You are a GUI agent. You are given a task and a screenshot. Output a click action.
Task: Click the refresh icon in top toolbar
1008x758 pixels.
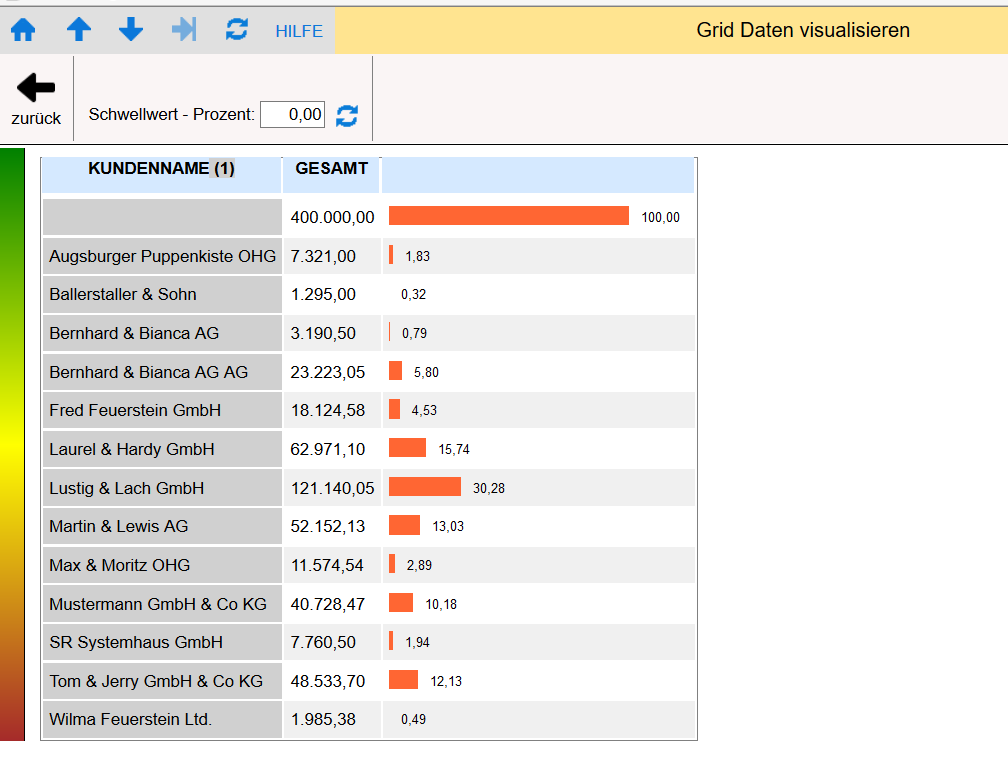coord(237,30)
